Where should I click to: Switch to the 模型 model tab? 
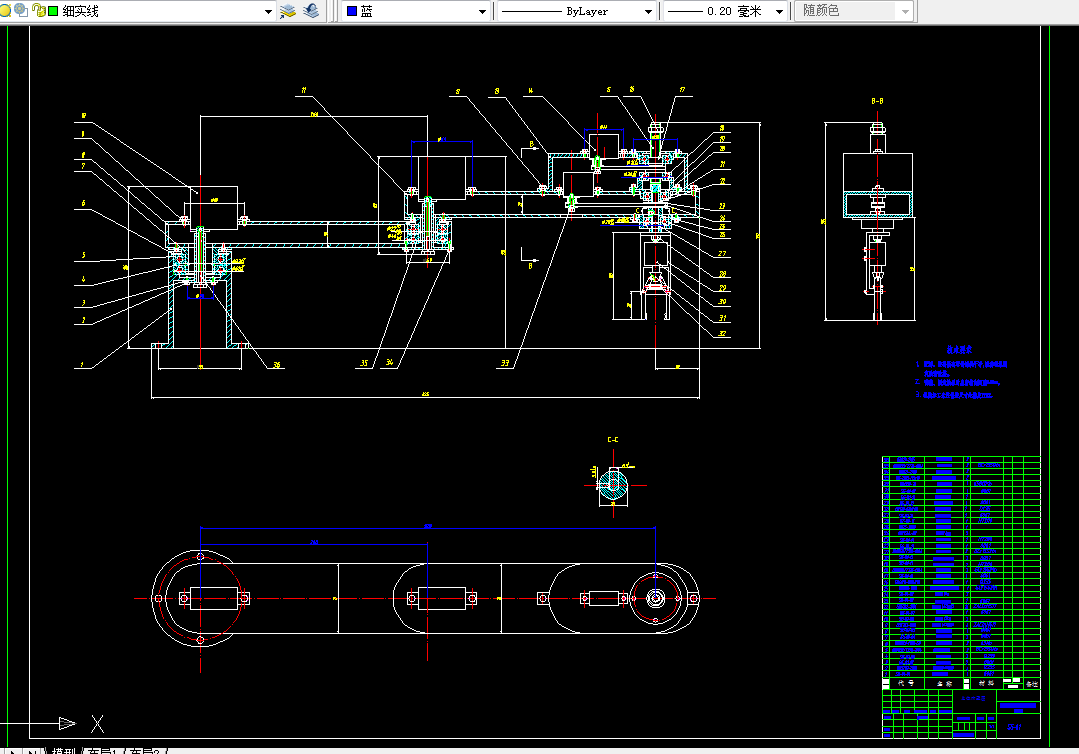(x=62, y=750)
